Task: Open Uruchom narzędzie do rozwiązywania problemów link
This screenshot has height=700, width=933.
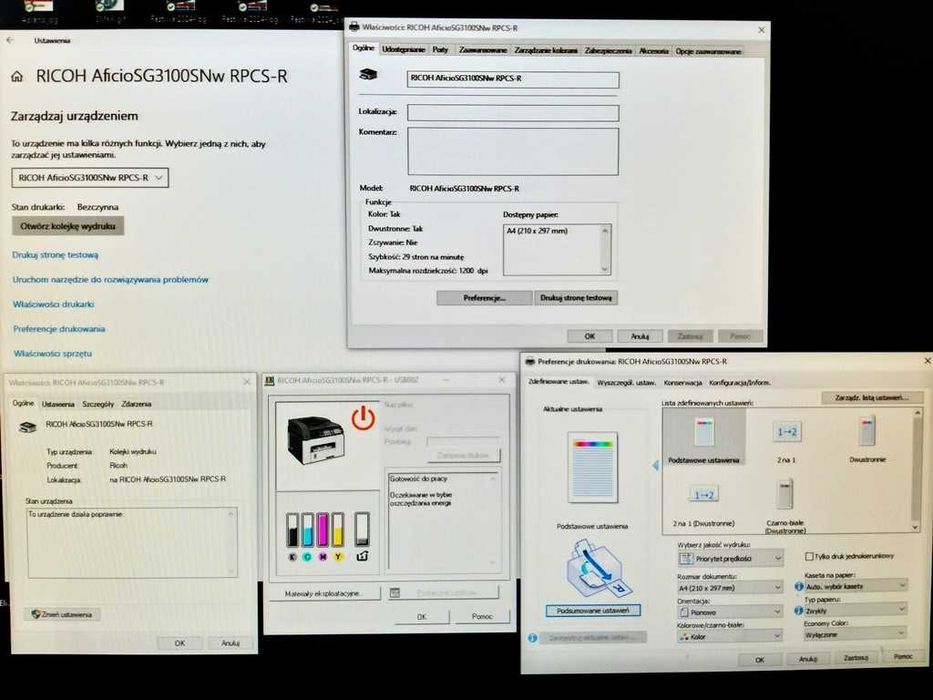Action: 111,279
